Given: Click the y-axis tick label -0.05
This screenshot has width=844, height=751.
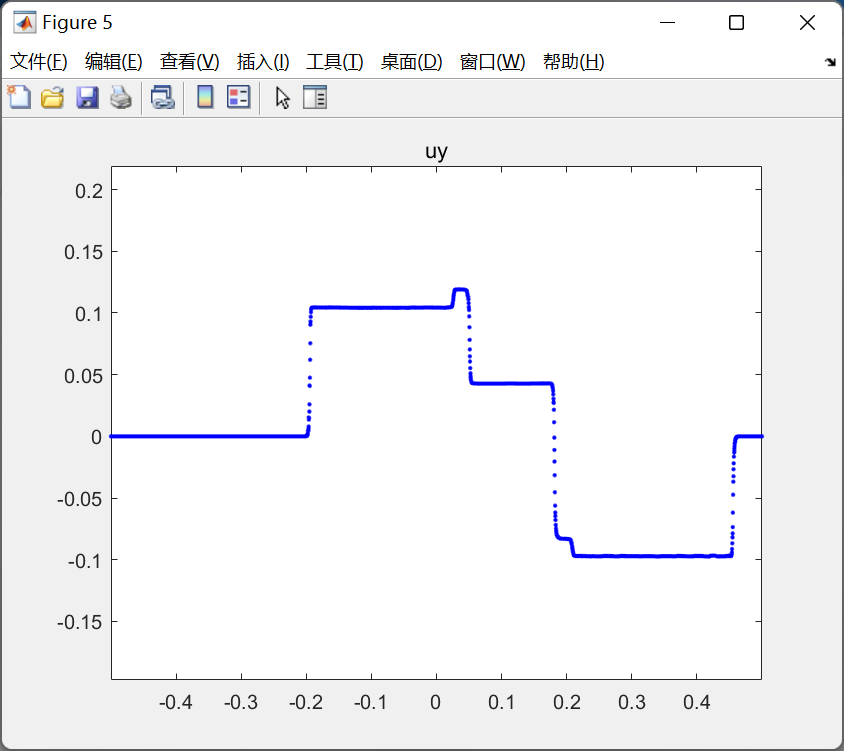Looking at the screenshot, I should [80, 499].
